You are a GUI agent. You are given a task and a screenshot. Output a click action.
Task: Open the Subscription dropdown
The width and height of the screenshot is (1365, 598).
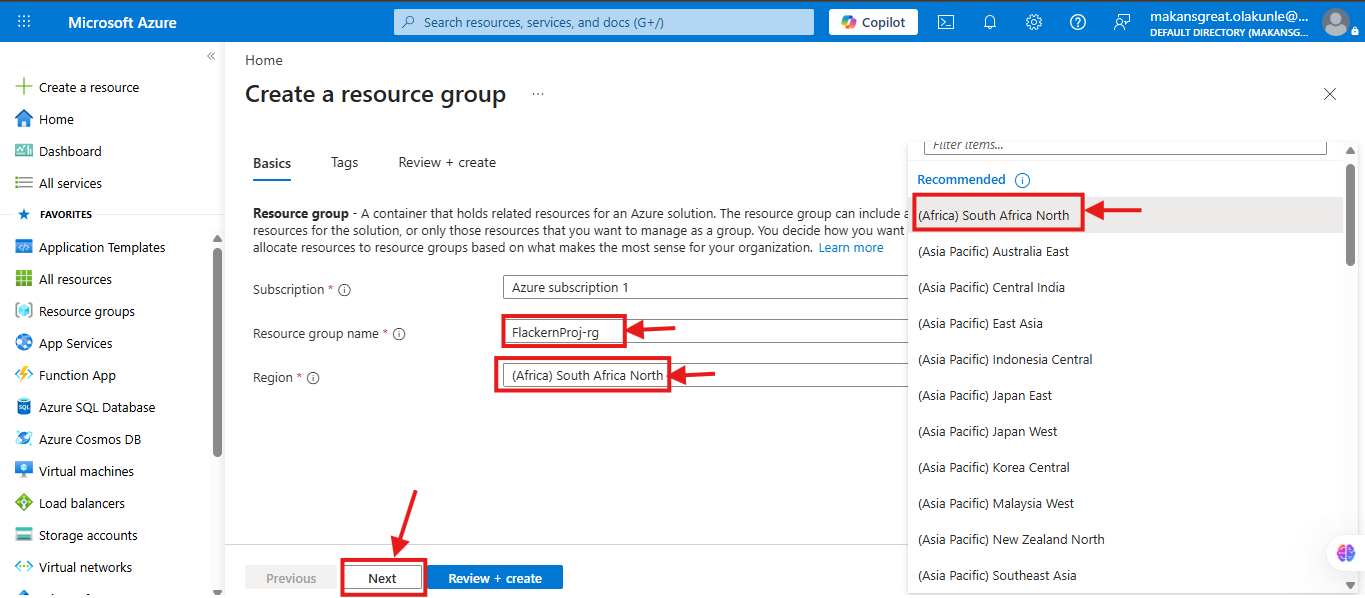[705, 288]
